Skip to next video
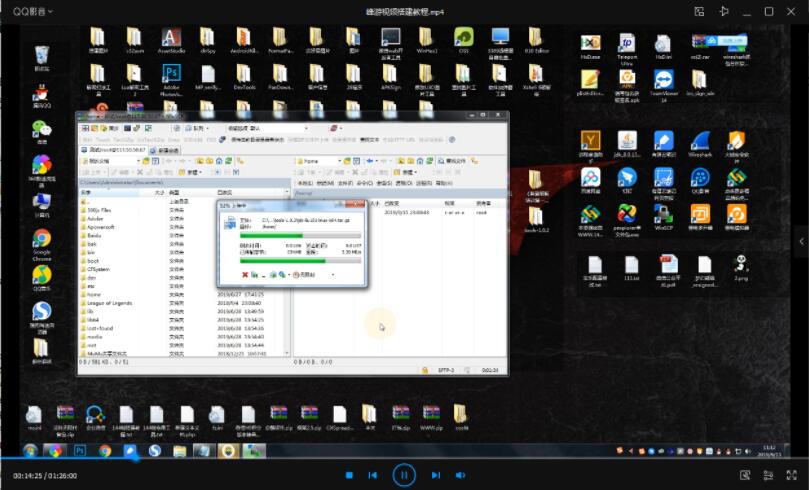 point(435,475)
